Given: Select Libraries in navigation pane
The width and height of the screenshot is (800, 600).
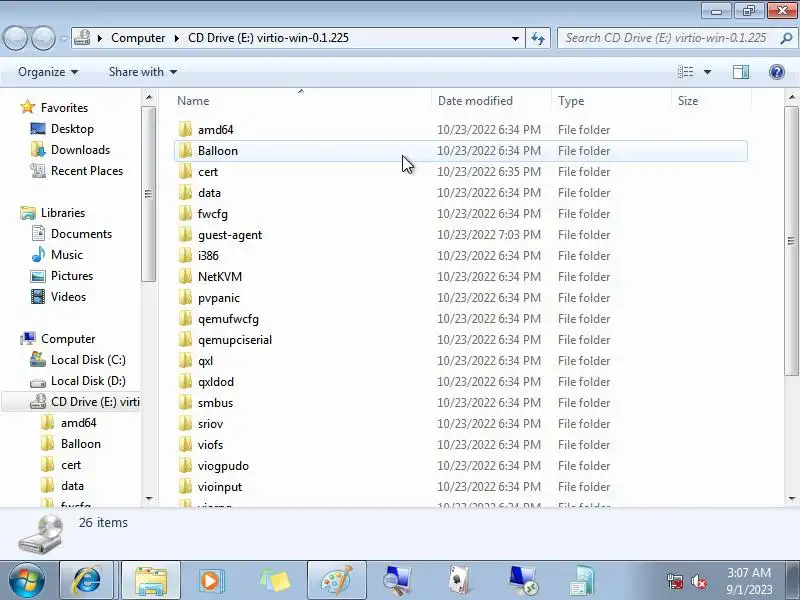Looking at the screenshot, I should point(63,213).
